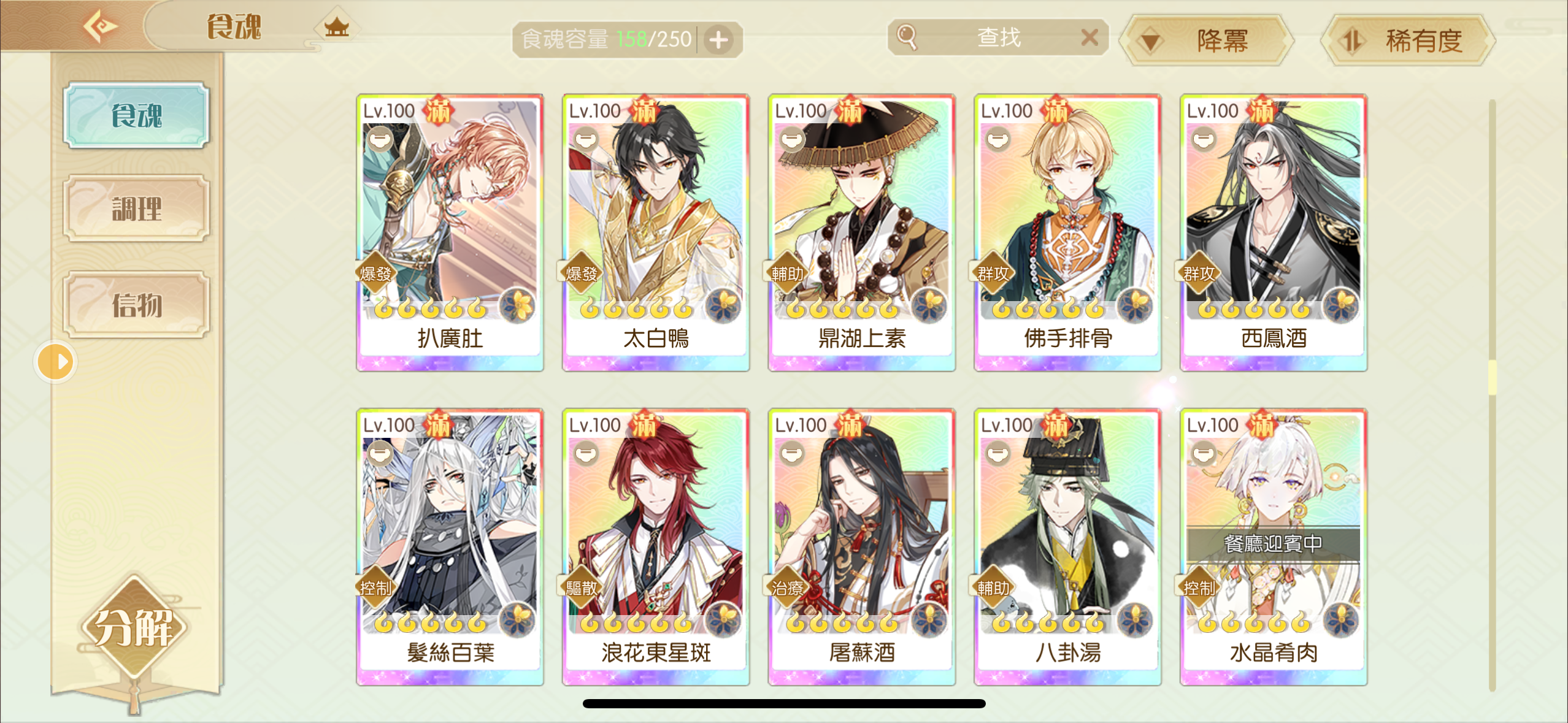
Task: Focus the 查找 search field
Action: [997, 37]
